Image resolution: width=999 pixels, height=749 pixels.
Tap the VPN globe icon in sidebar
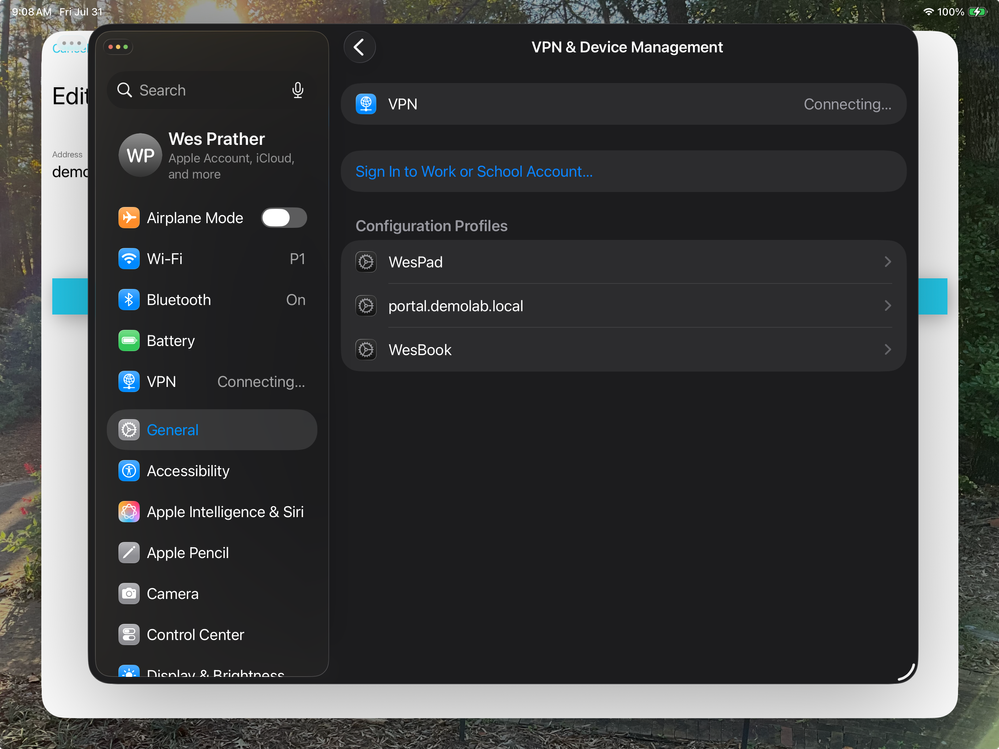click(x=129, y=382)
